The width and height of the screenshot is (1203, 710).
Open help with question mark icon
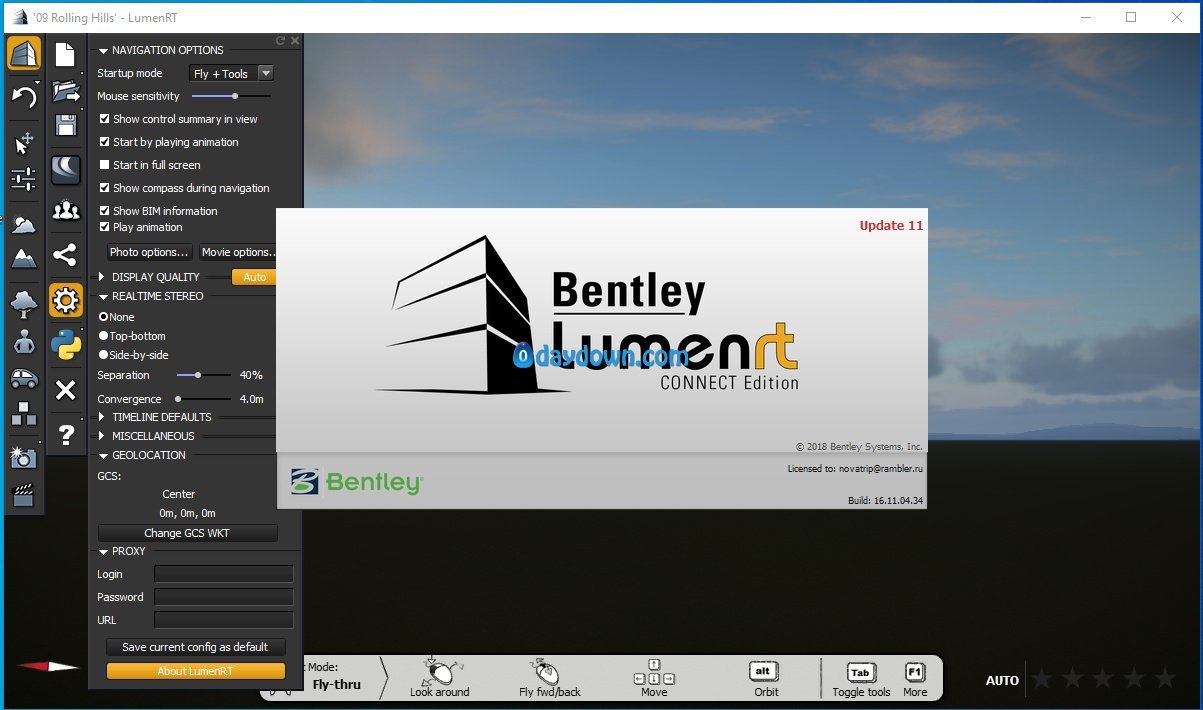coord(66,434)
